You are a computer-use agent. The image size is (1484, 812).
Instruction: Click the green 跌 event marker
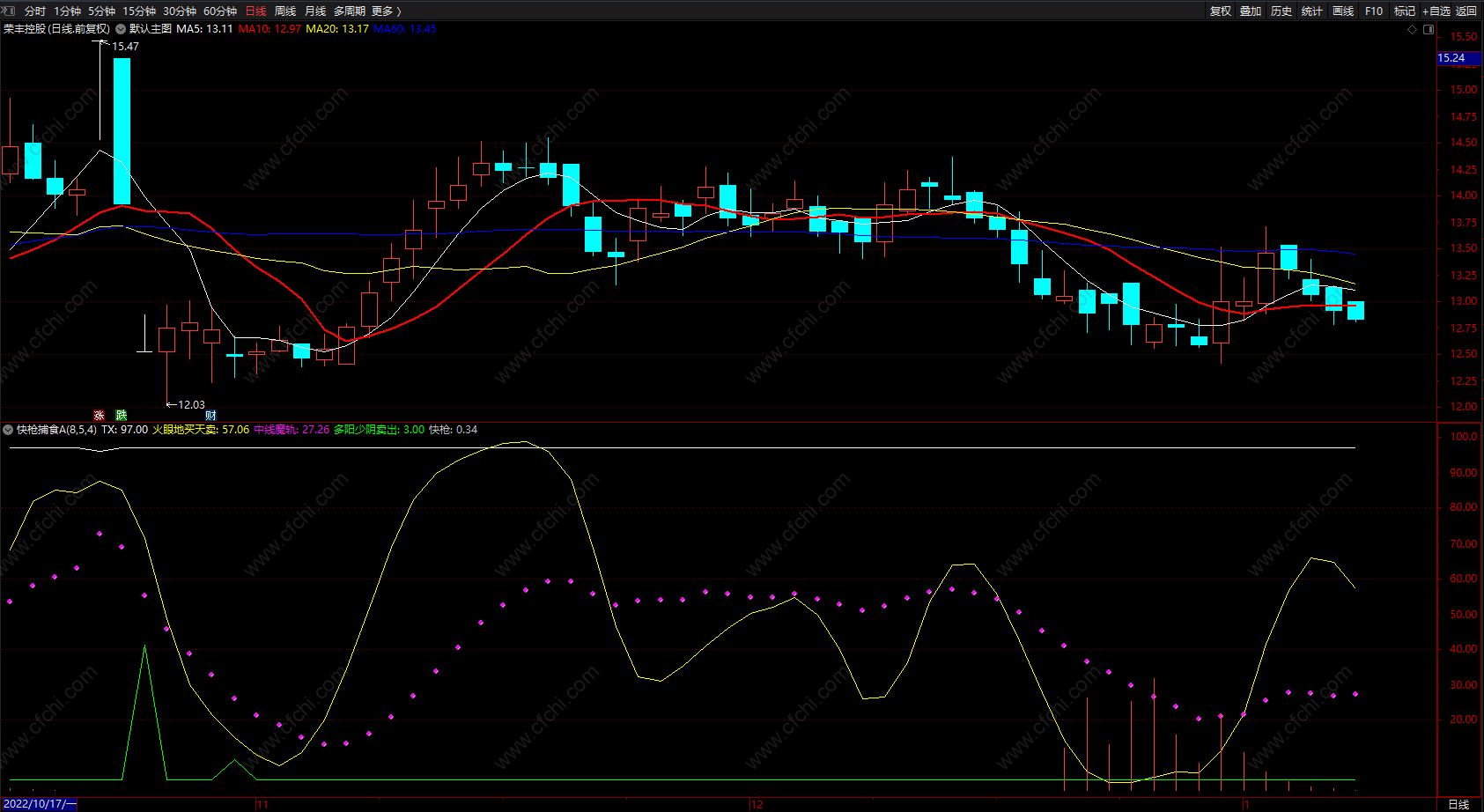[122, 416]
